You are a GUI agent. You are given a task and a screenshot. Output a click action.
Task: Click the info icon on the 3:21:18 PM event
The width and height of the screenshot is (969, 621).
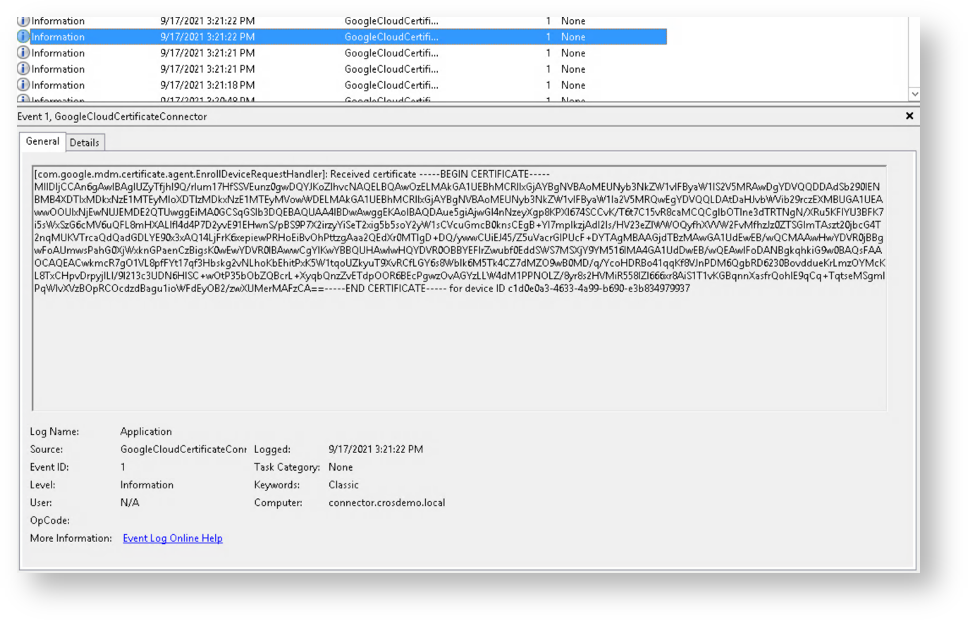(x=24, y=85)
